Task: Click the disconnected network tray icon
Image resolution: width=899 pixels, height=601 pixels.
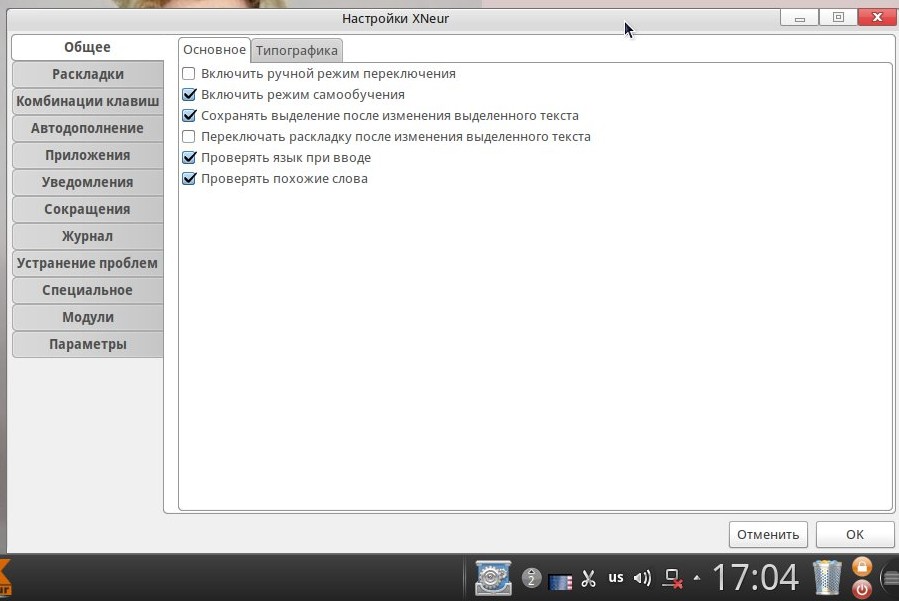Action: click(673, 578)
